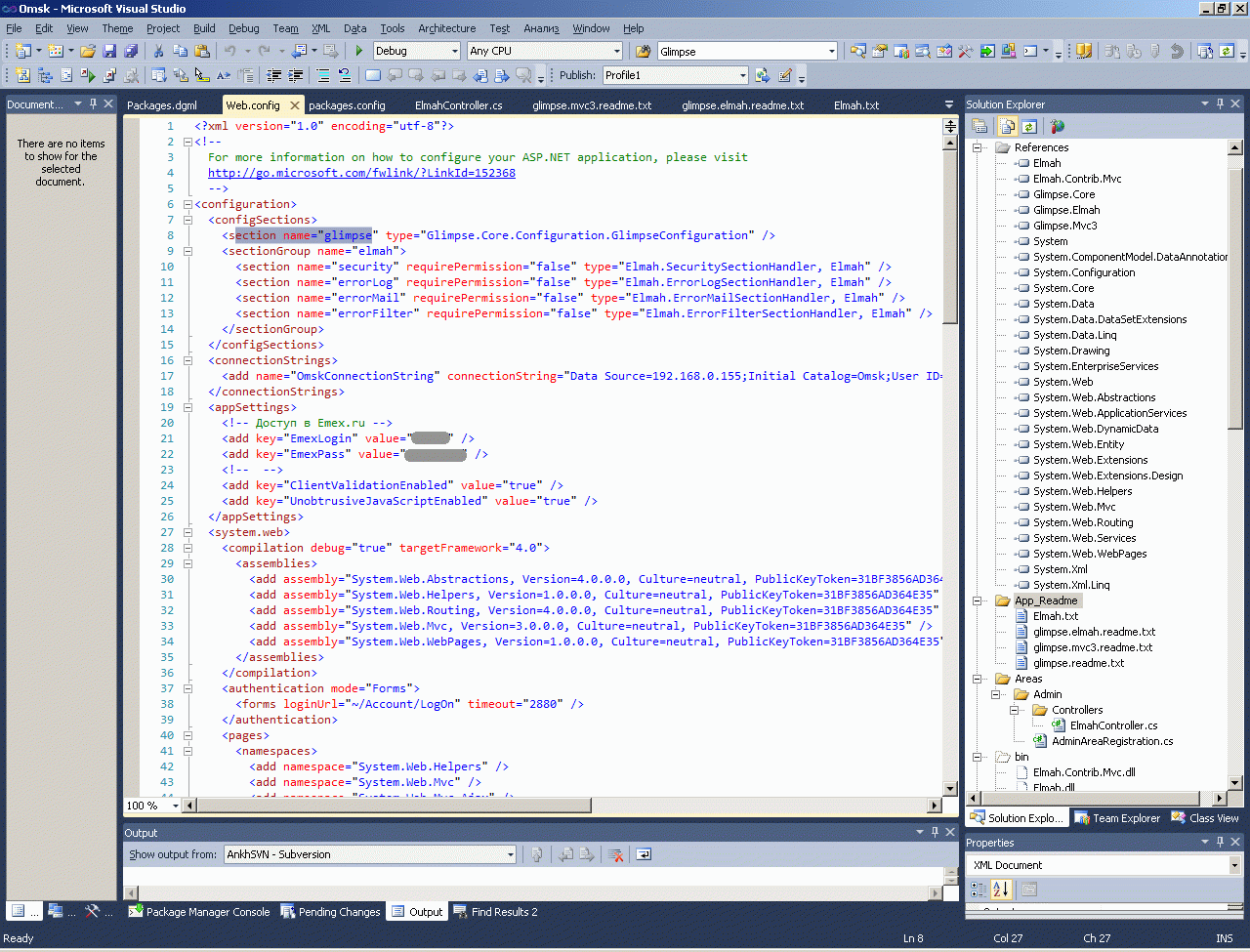This screenshot has width=1250, height=952.
Task: Open the XML Document properties dropdown
Action: (1234, 865)
